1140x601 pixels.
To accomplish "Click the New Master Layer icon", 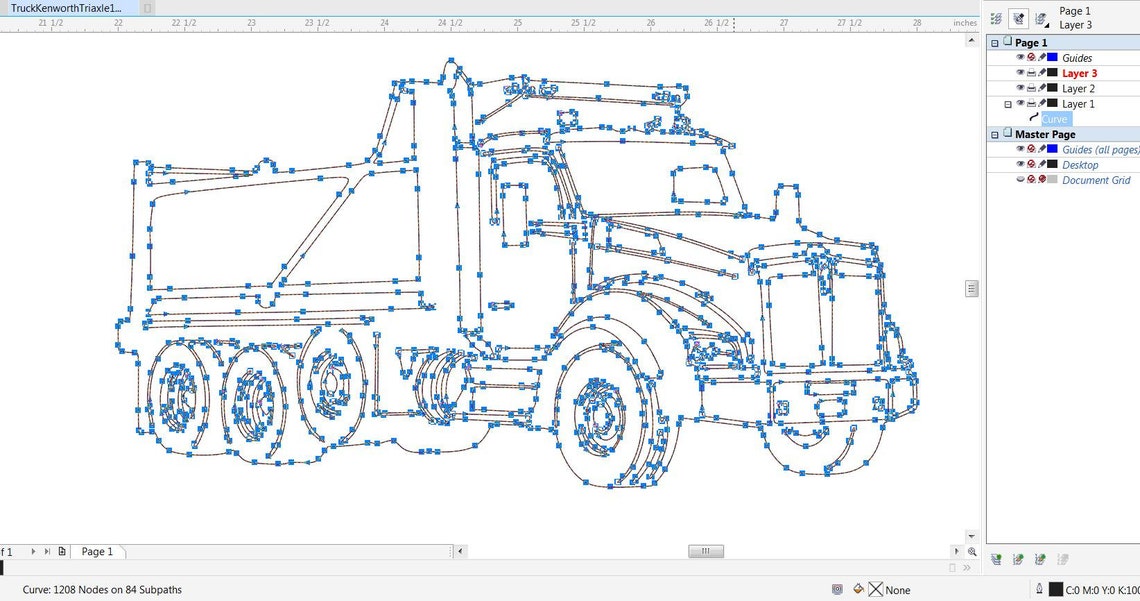I will pyautogui.click(x=1018, y=559).
